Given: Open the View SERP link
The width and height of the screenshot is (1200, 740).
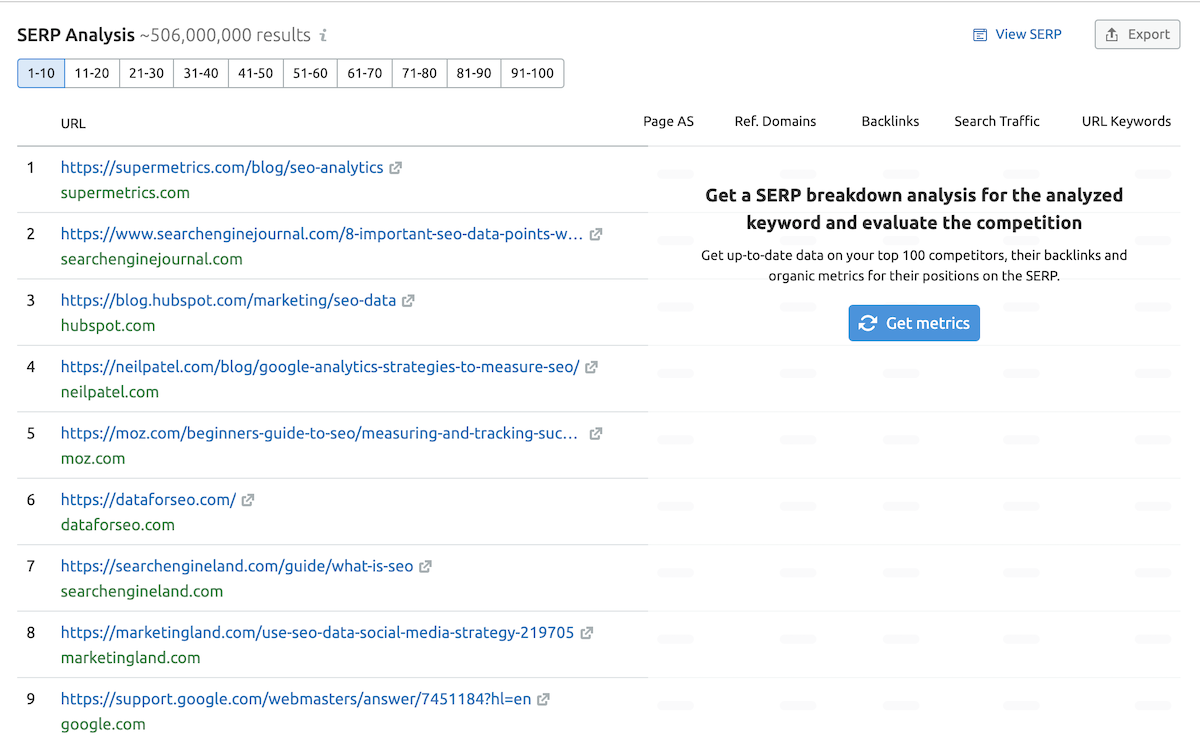Looking at the screenshot, I should tap(1018, 34).
